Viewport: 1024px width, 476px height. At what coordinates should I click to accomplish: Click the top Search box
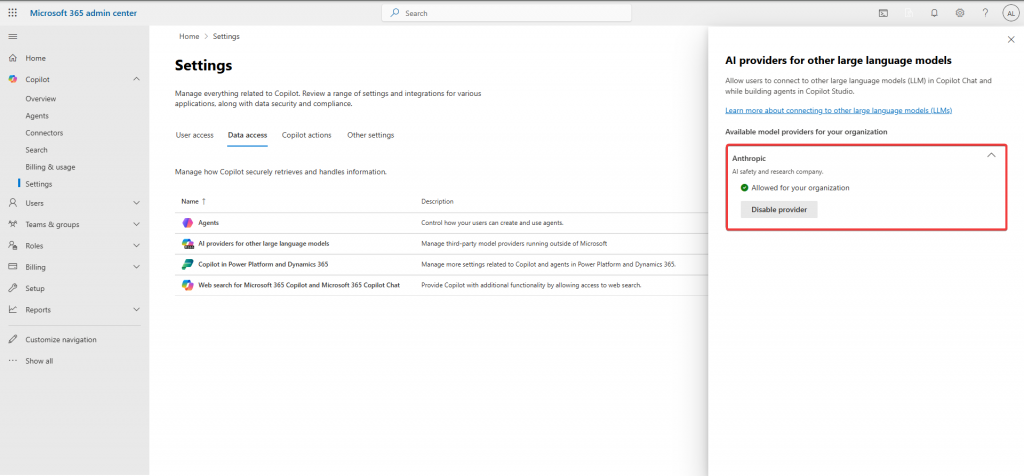[506, 13]
